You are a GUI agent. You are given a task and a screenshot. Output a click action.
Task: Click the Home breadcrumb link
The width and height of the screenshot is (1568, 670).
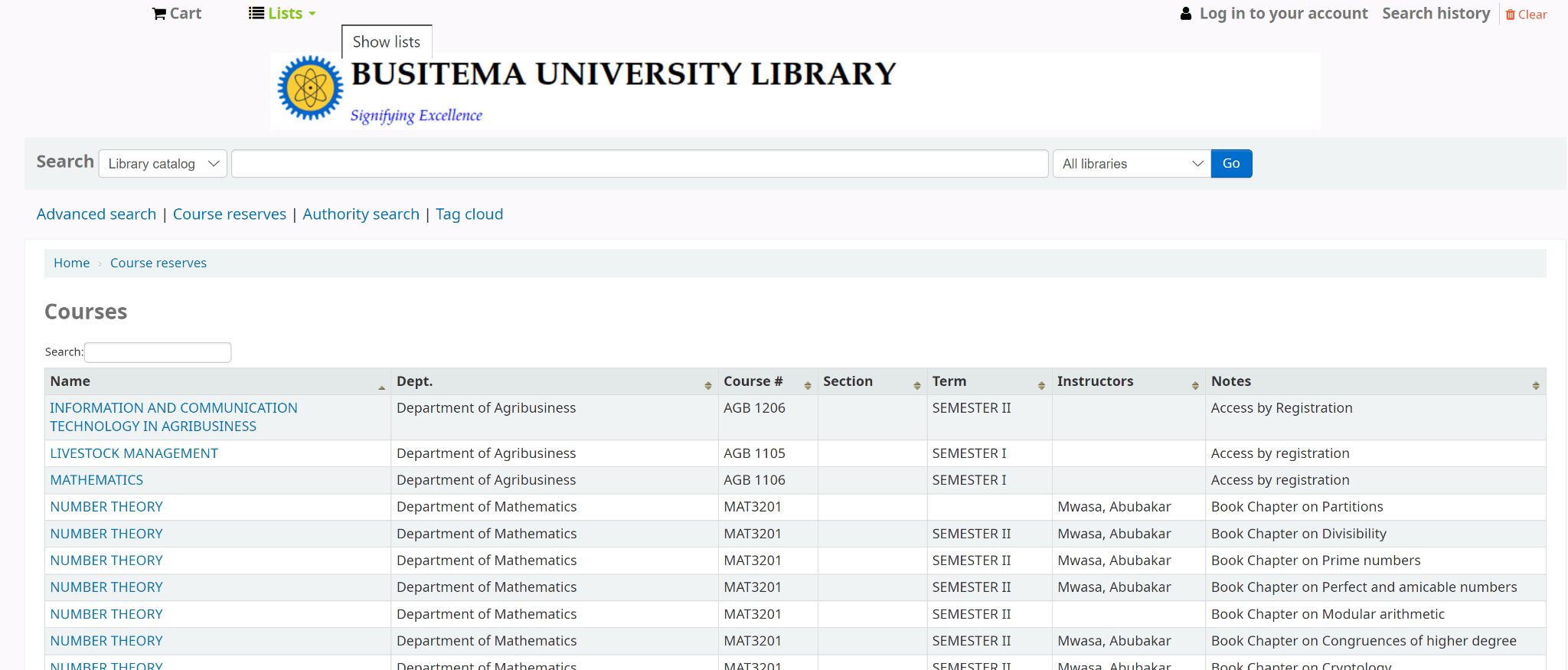[71, 263]
